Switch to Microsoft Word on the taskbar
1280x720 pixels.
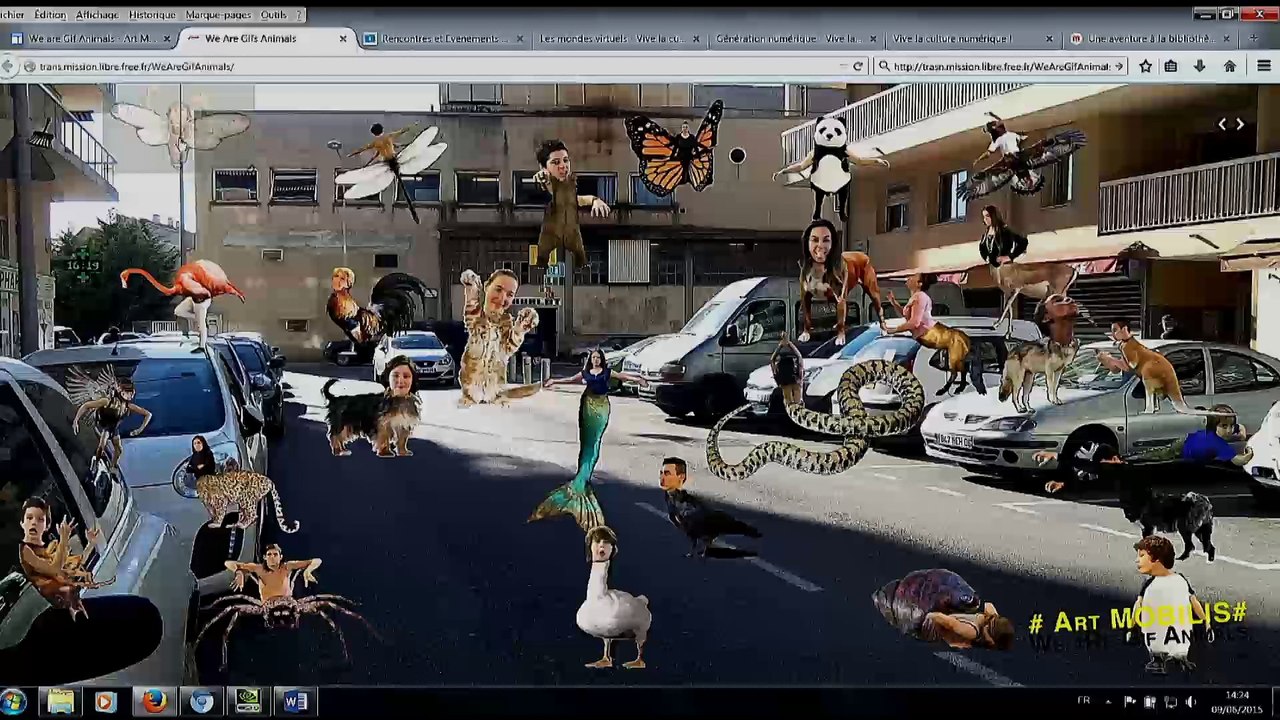click(295, 702)
